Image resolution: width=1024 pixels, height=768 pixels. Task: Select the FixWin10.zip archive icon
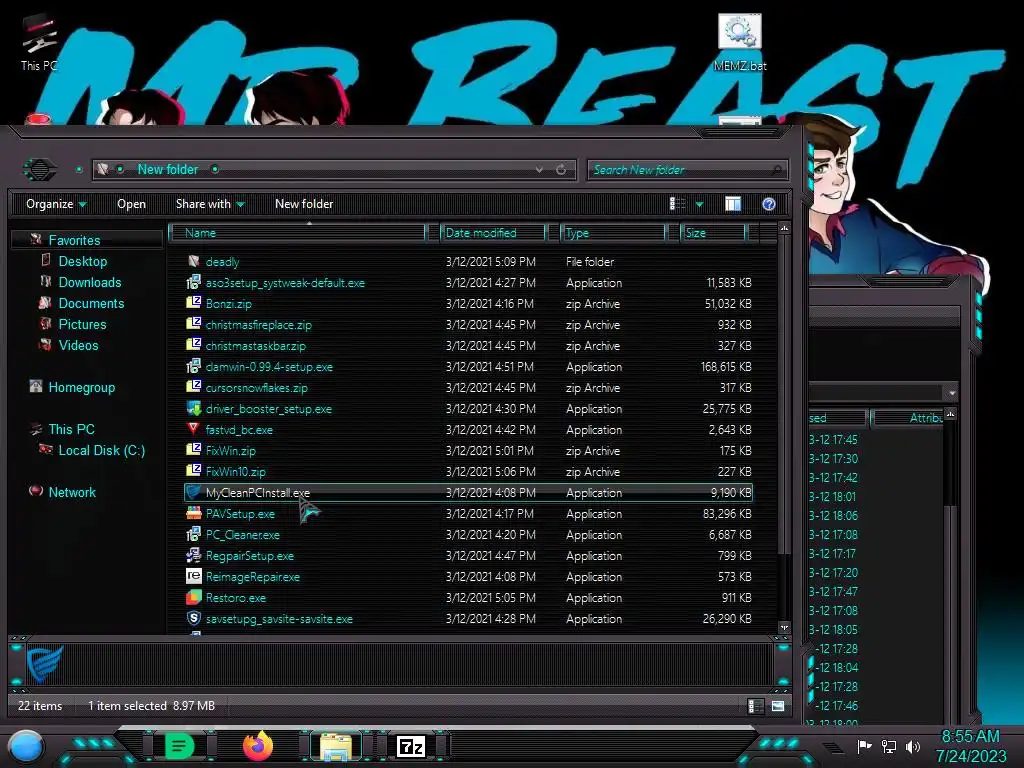(193, 471)
